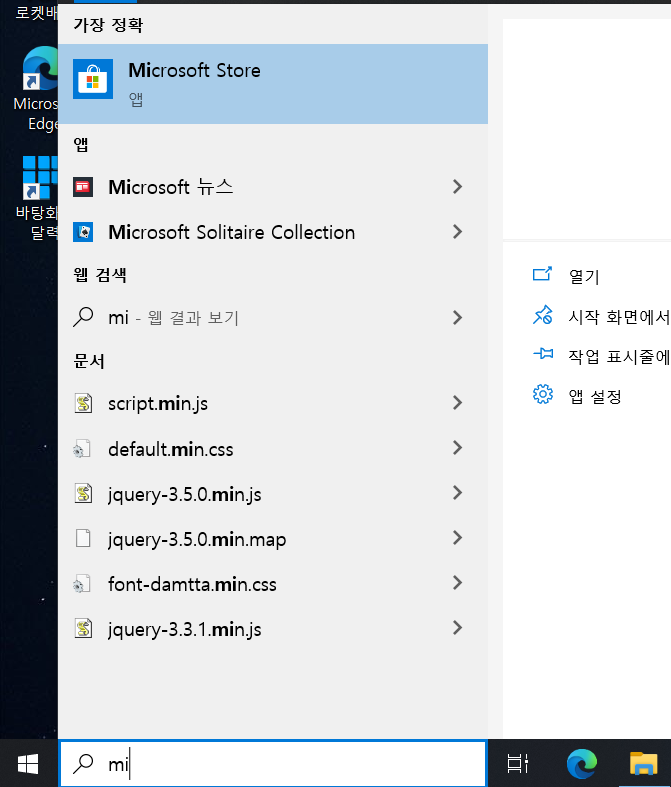Image resolution: width=671 pixels, height=787 pixels.
Task: Select the 시작 화면에서 pin option
Action: 619,317
